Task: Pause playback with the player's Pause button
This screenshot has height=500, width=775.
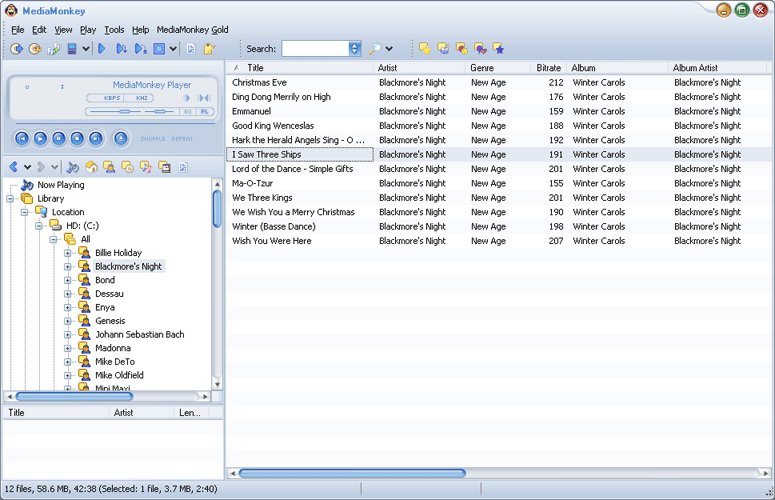Action: [58, 138]
